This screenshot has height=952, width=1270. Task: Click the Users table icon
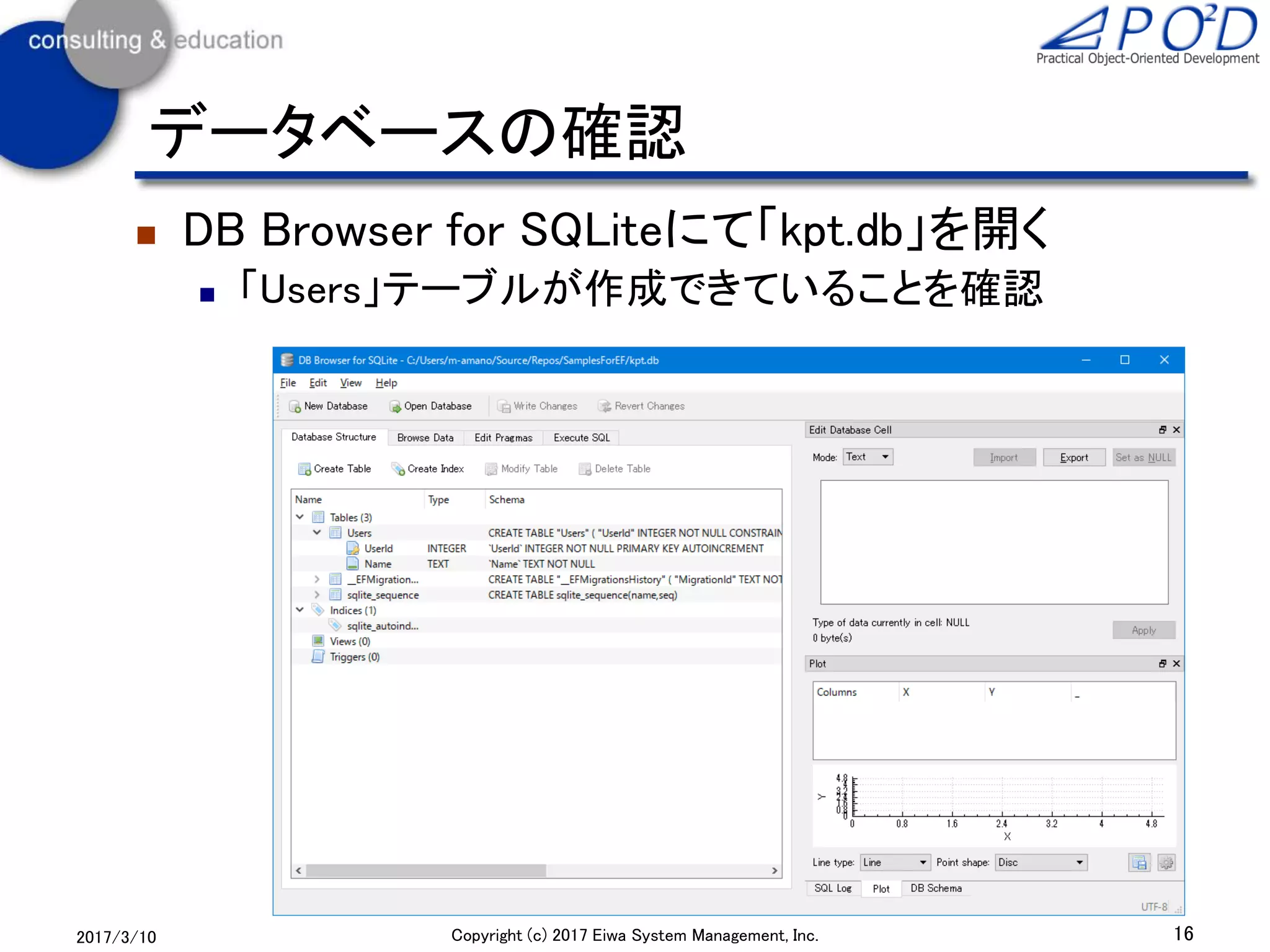point(335,532)
